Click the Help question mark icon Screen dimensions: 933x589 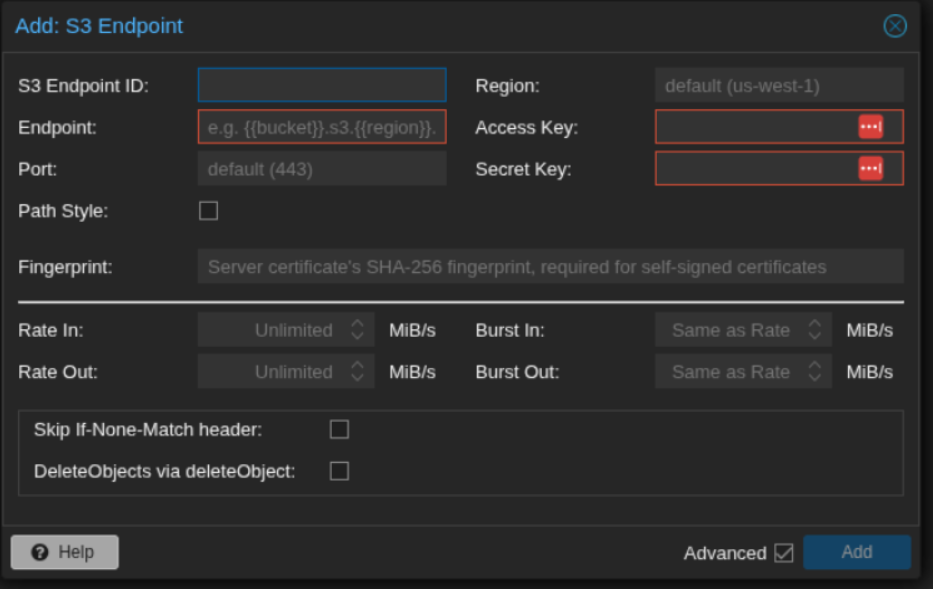40,552
